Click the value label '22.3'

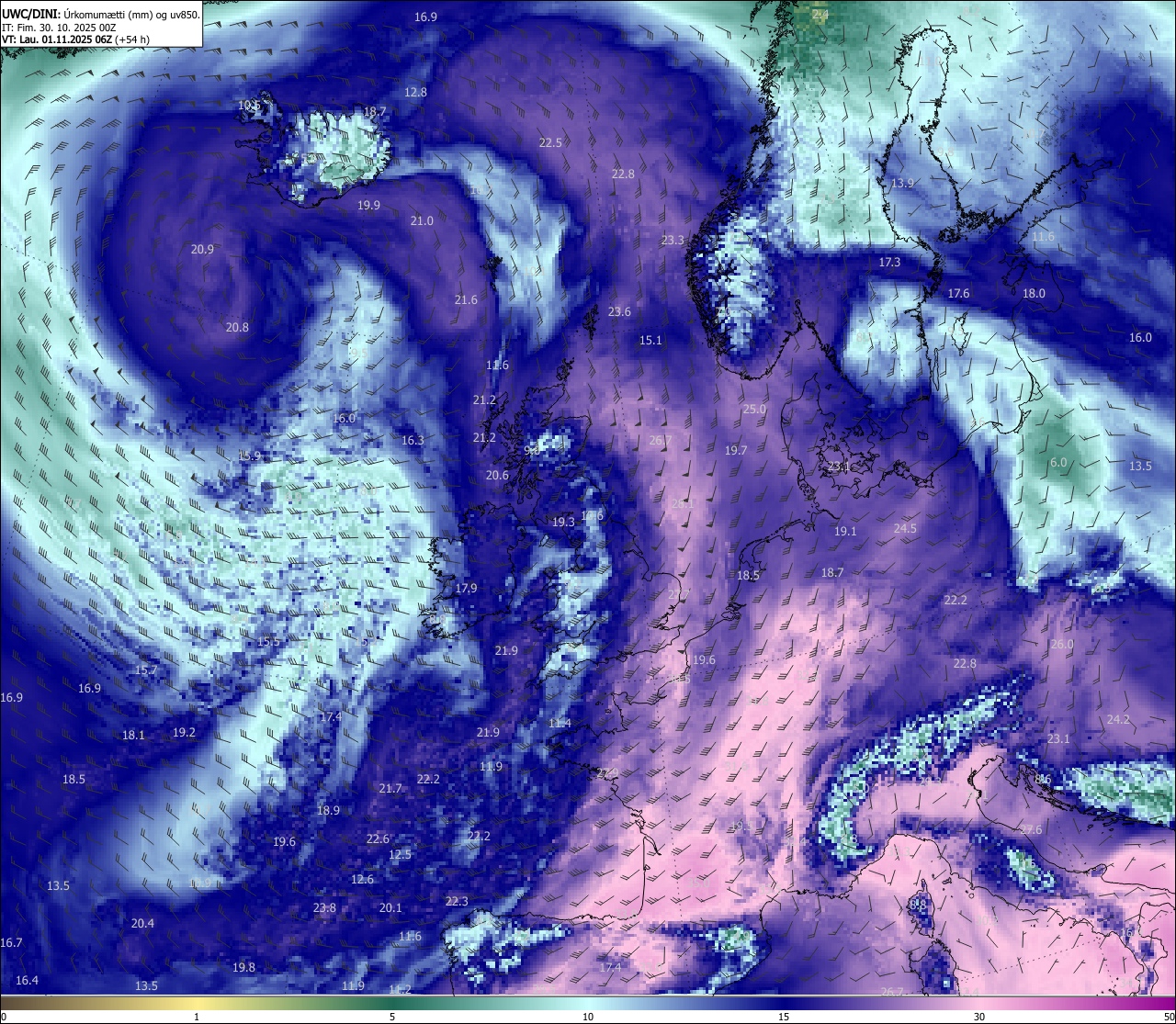pyautogui.click(x=457, y=902)
